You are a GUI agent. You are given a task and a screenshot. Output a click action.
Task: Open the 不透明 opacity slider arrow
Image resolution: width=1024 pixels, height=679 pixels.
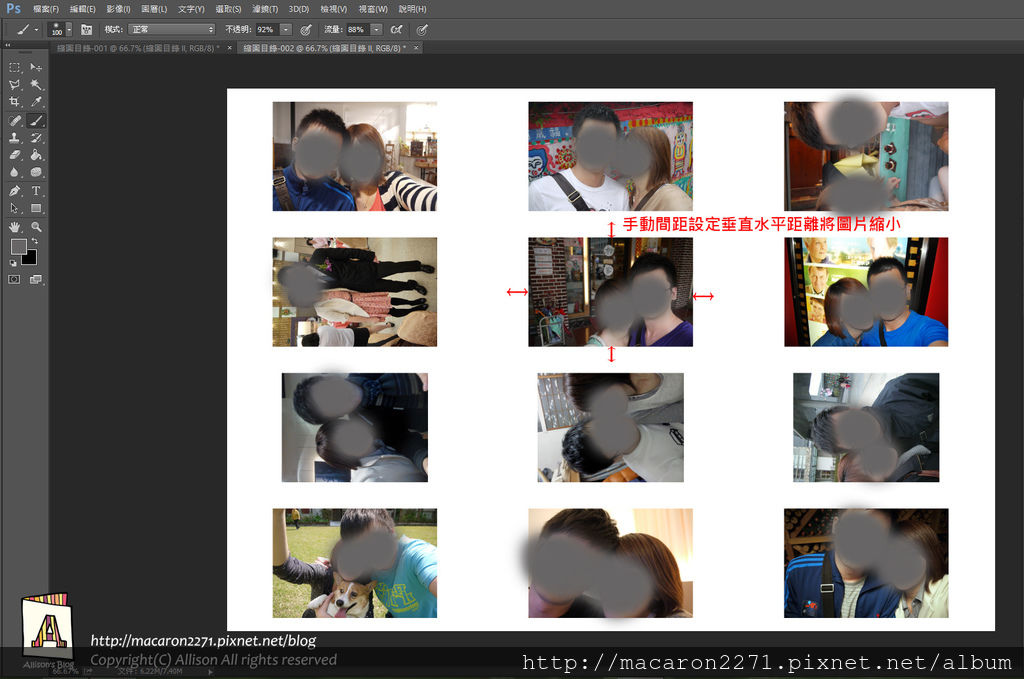point(286,29)
